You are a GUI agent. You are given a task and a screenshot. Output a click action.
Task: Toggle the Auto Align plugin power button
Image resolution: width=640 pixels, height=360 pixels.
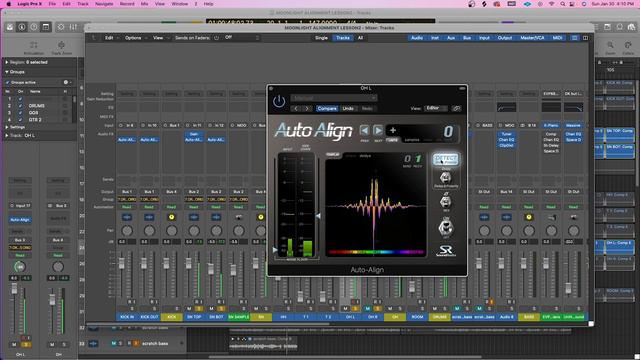coord(279,101)
